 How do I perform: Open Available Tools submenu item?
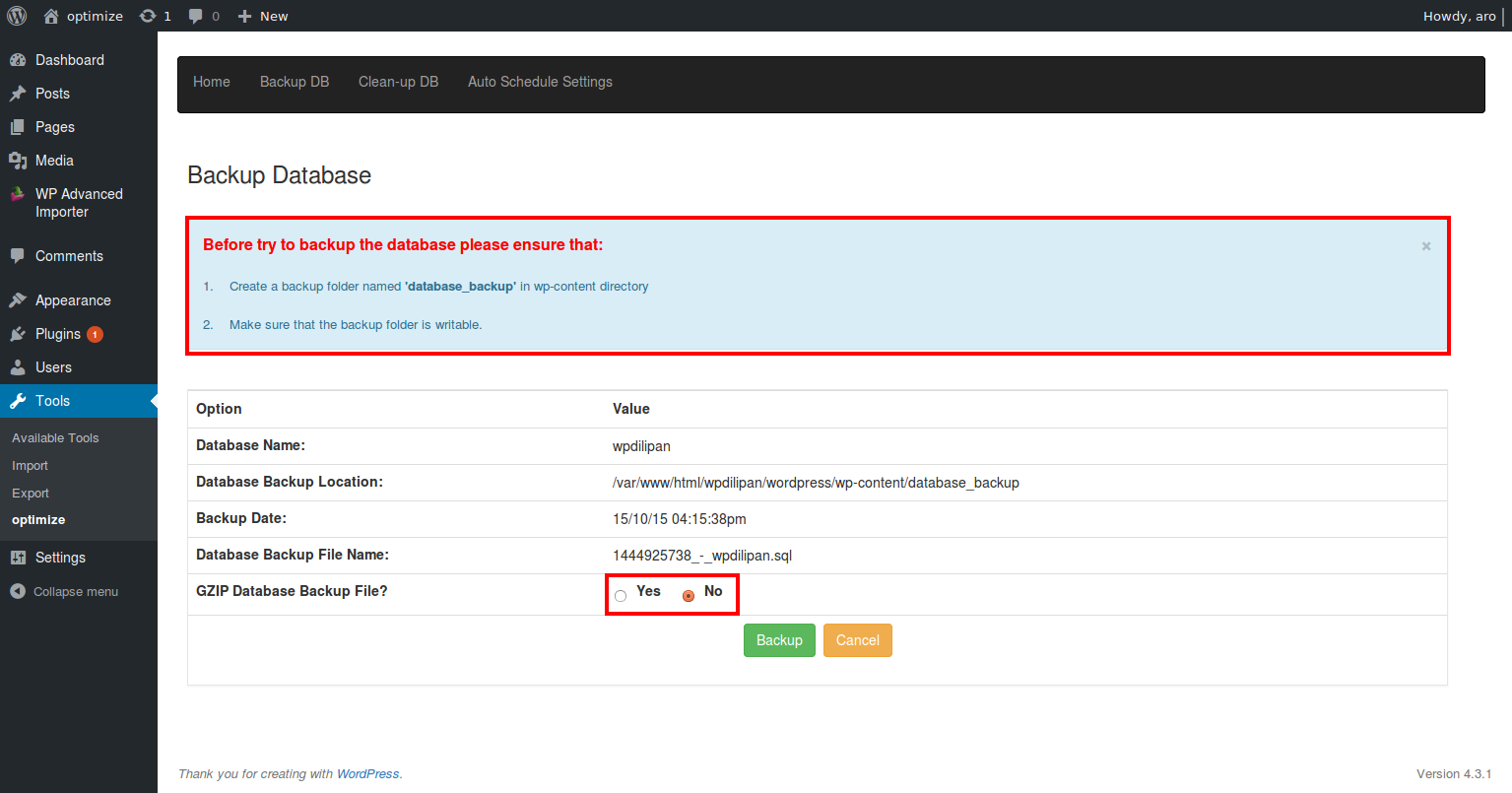tap(55, 438)
